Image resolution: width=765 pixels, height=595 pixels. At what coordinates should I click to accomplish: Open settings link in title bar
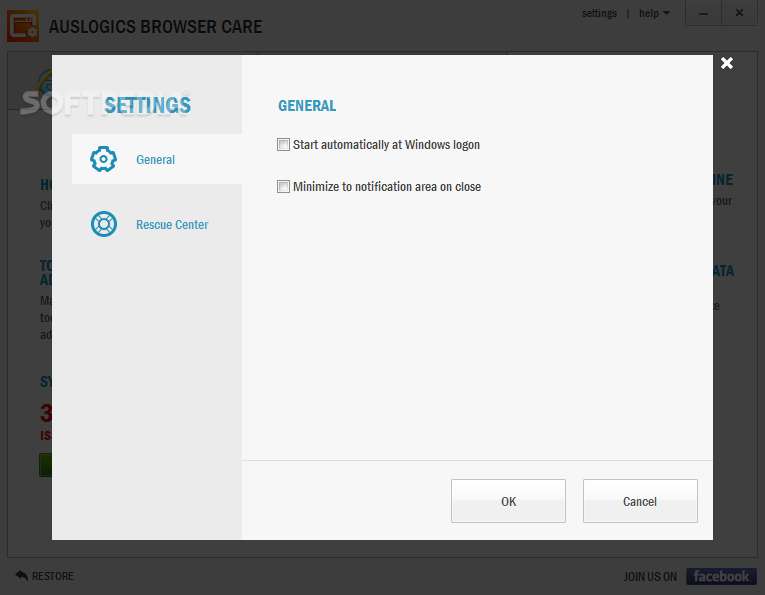pos(599,13)
